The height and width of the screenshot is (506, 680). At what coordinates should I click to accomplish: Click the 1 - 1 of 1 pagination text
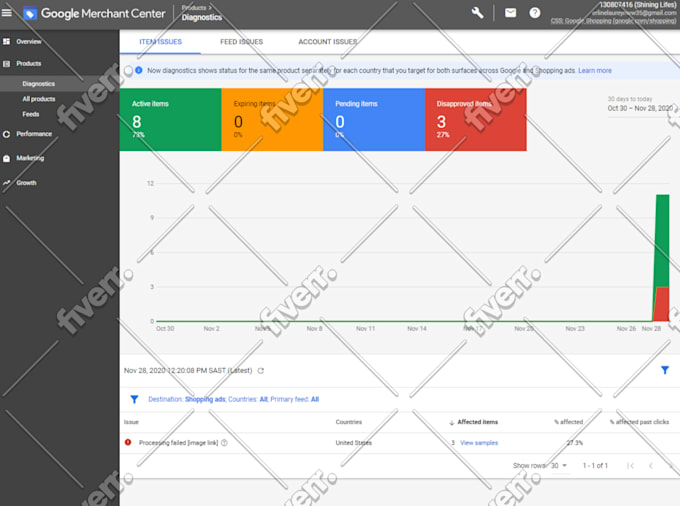click(595, 466)
